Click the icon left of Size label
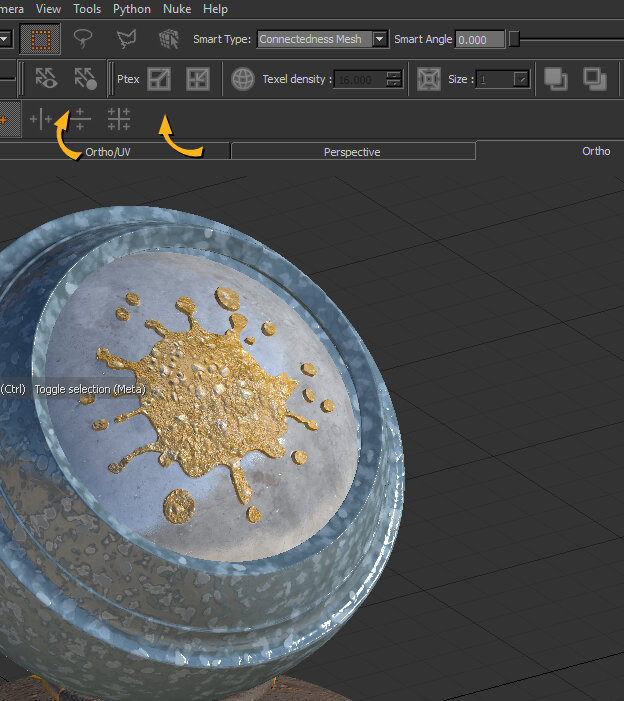The width and height of the screenshot is (624, 701). (429, 79)
